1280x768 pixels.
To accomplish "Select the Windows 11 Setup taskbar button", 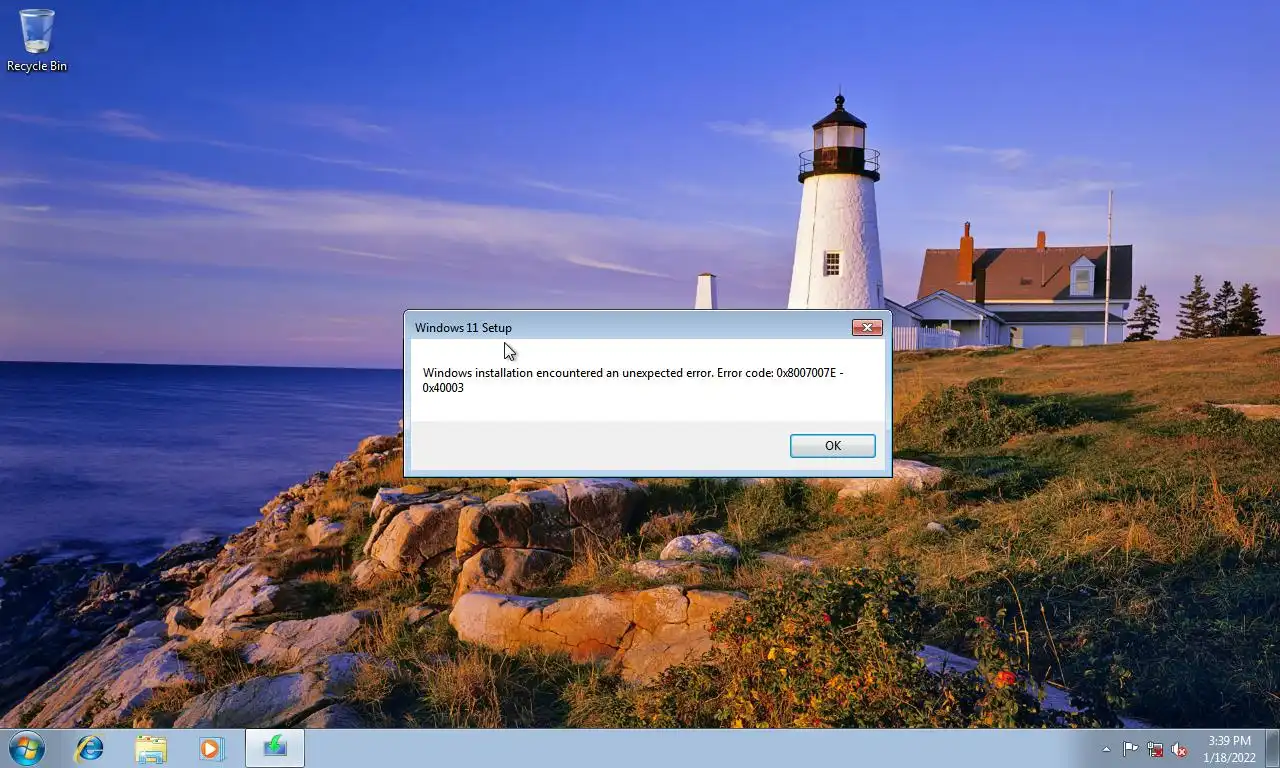I will (x=275, y=748).
